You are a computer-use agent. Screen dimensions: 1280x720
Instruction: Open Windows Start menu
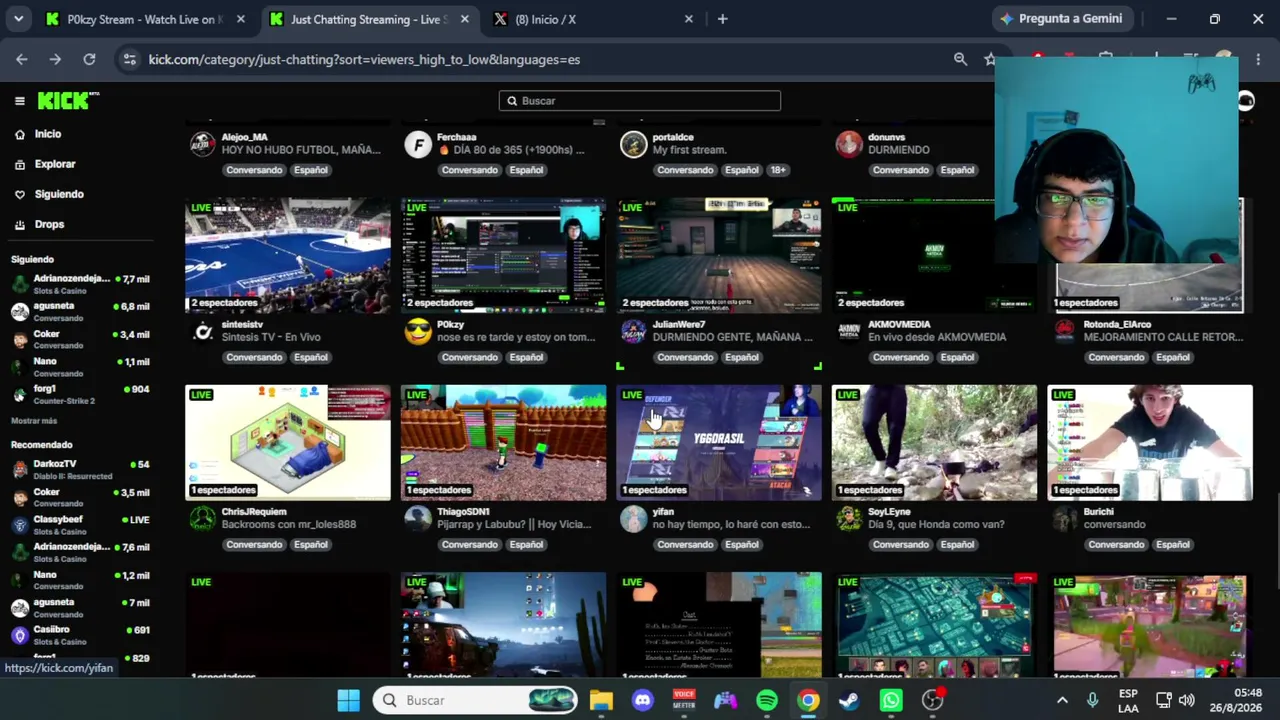tap(348, 700)
